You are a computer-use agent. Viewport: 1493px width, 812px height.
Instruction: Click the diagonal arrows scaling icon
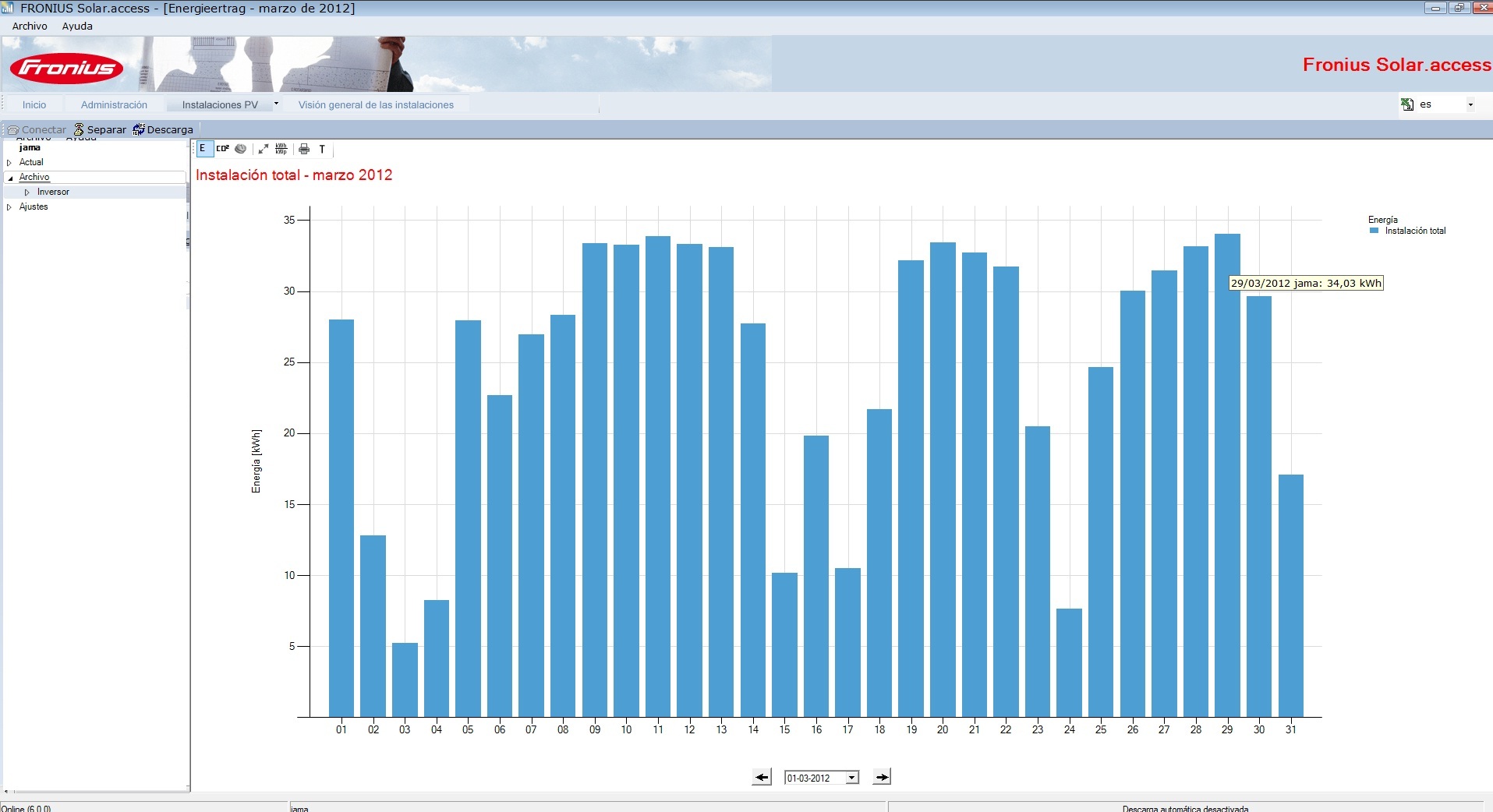pos(264,149)
